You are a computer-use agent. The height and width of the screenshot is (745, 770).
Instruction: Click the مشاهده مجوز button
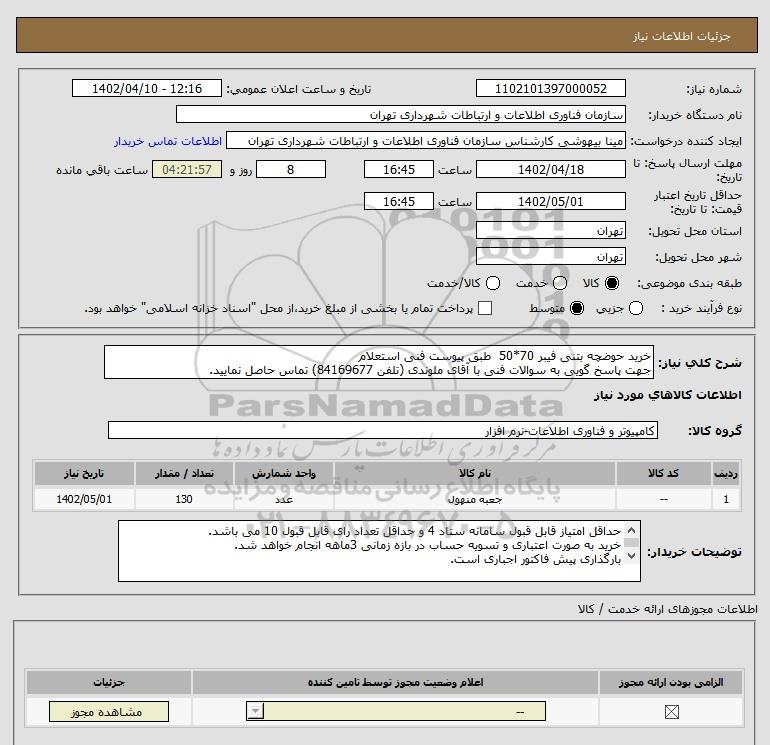(x=109, y=712)
